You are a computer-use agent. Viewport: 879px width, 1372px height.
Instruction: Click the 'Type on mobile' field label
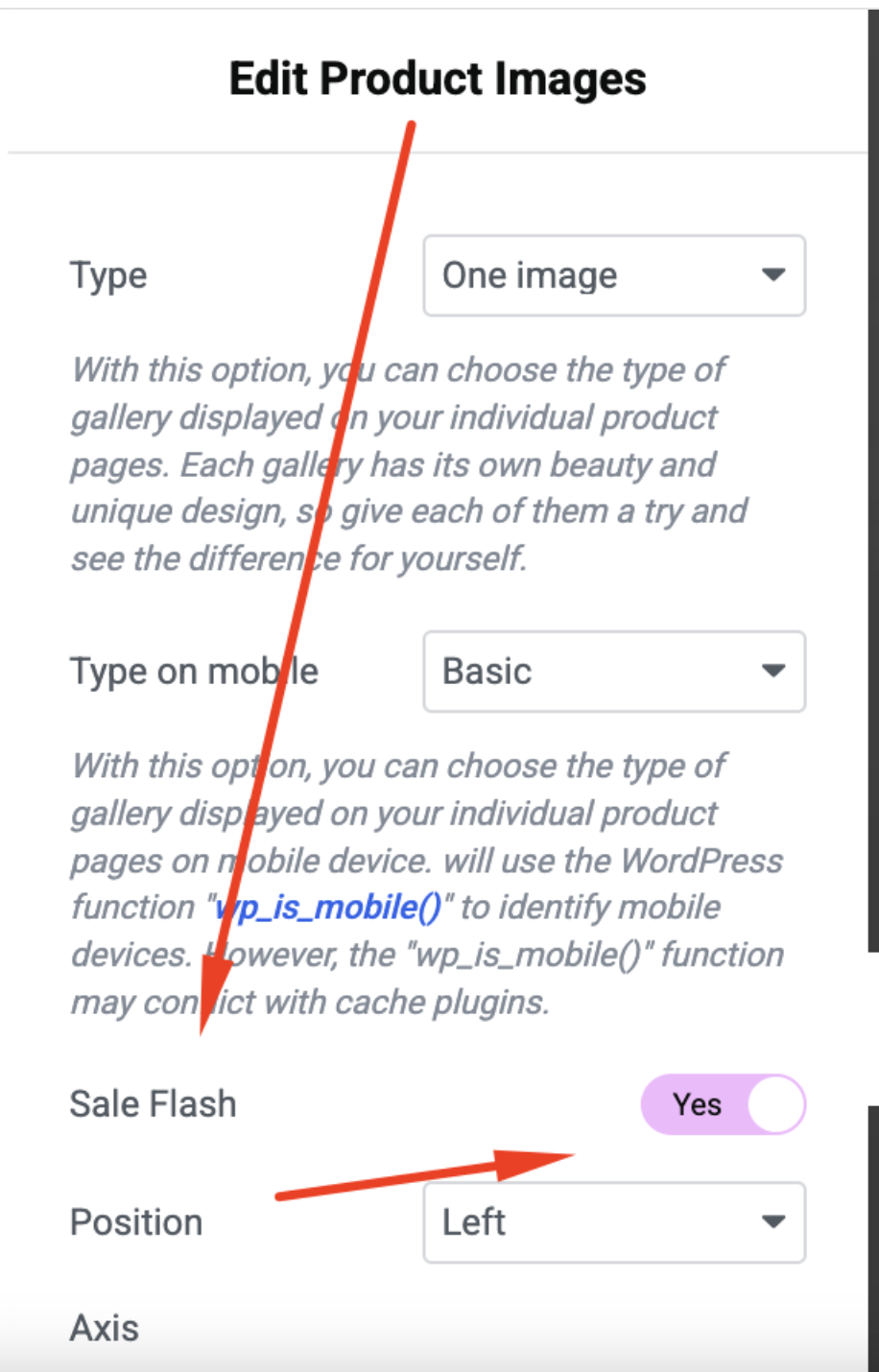tap(194, 672)
